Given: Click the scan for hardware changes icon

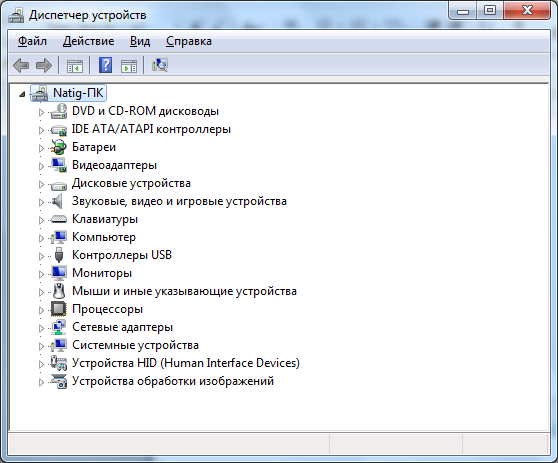Looking at the screenshot, I should [x=160, y=65].
